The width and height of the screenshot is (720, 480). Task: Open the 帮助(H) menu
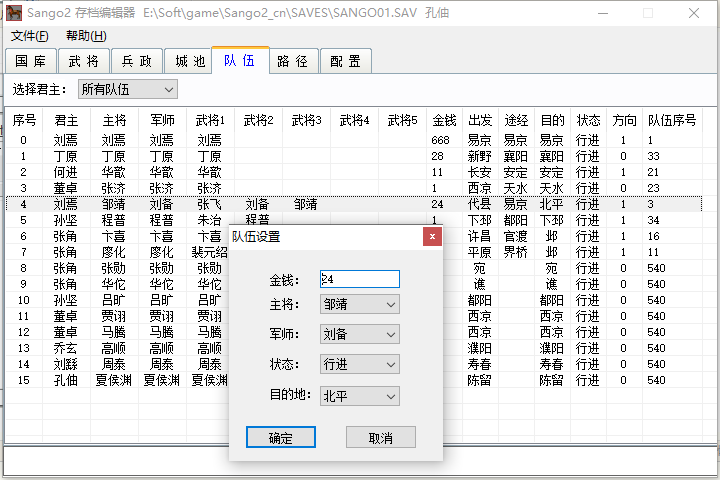[84, 36]
